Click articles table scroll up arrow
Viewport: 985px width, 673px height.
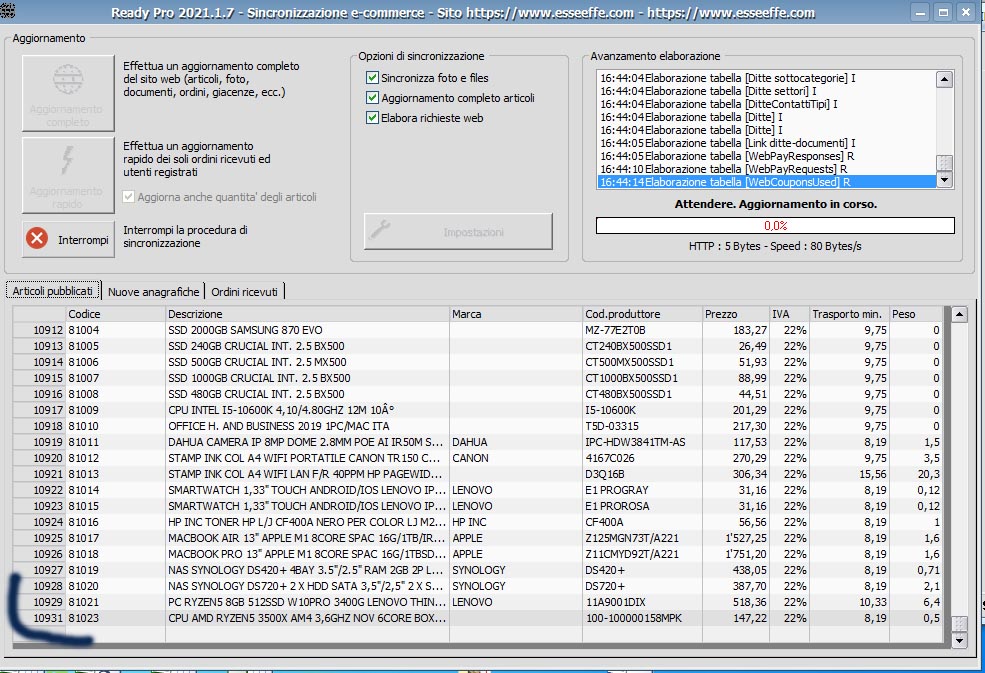tap(959, 314)
